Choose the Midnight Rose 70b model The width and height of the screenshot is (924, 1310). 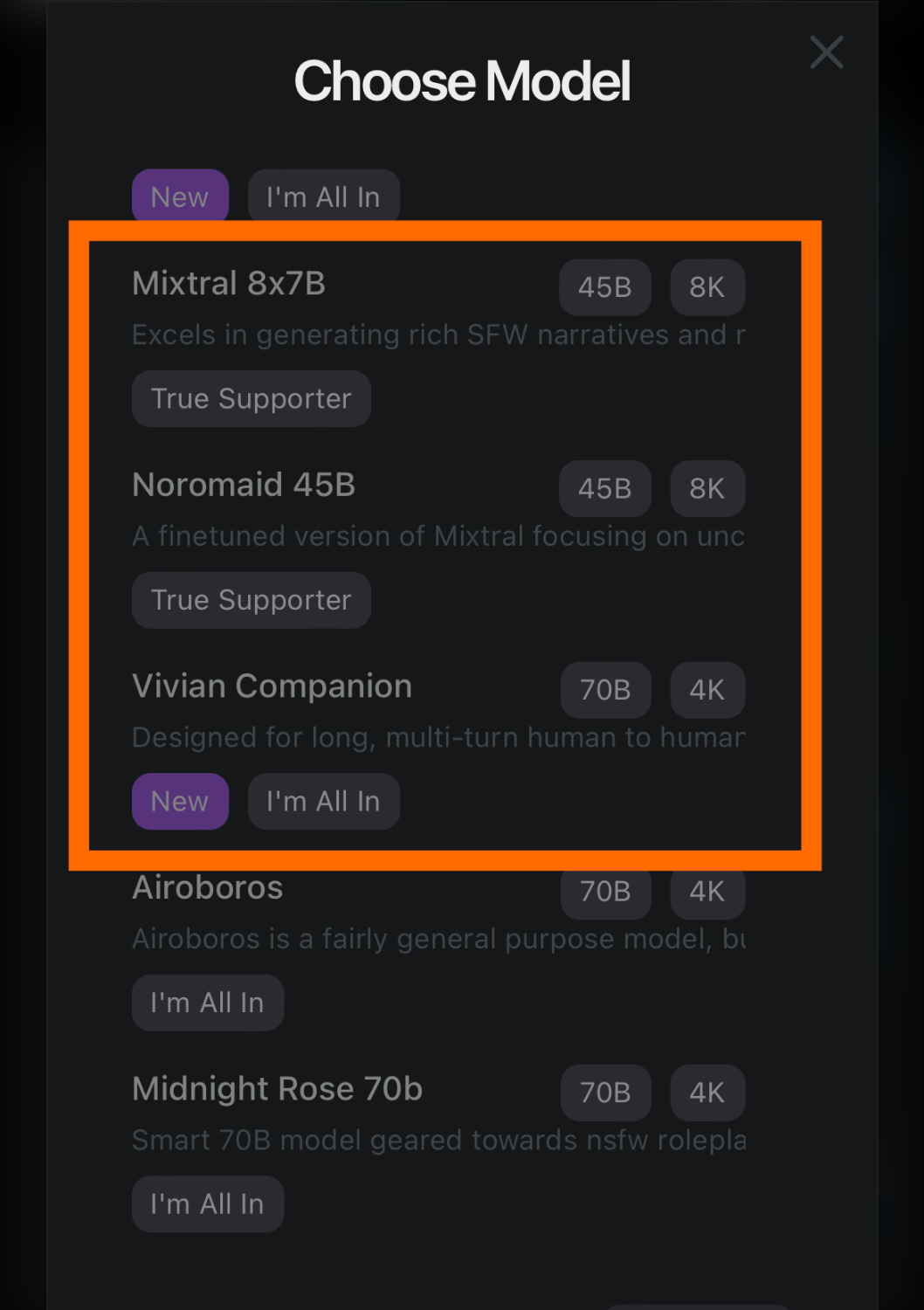pos(277,1089)
